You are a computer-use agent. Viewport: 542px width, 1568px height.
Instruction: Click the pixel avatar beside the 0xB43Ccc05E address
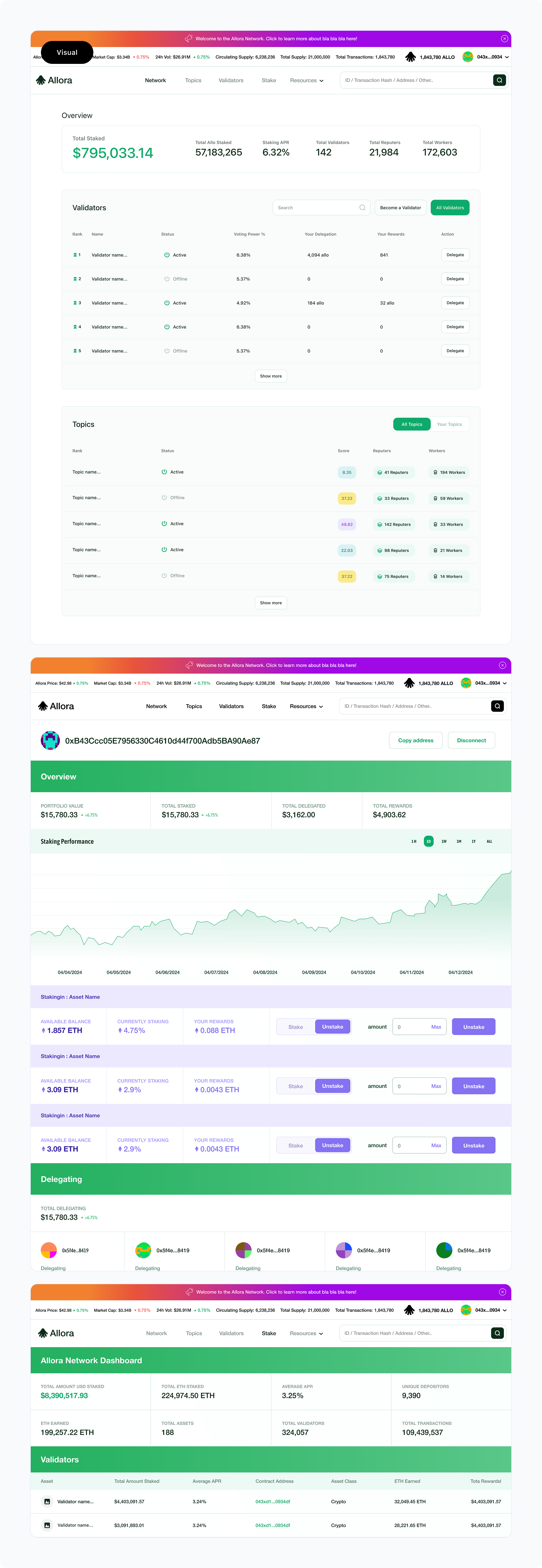click(x=51, y=740)
